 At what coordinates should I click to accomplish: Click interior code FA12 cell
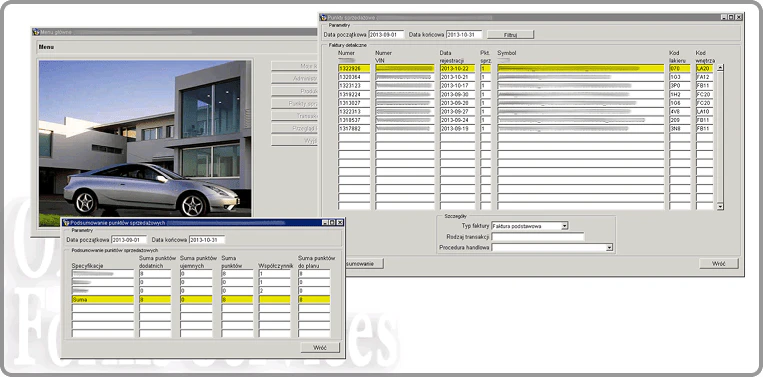[704, 77]
